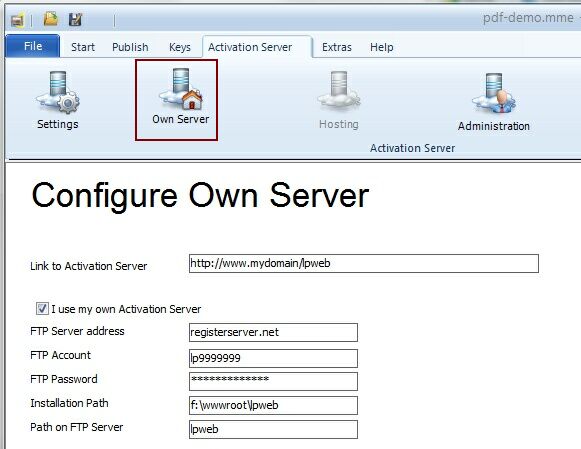Switch to the Start tab

(83, 47)
